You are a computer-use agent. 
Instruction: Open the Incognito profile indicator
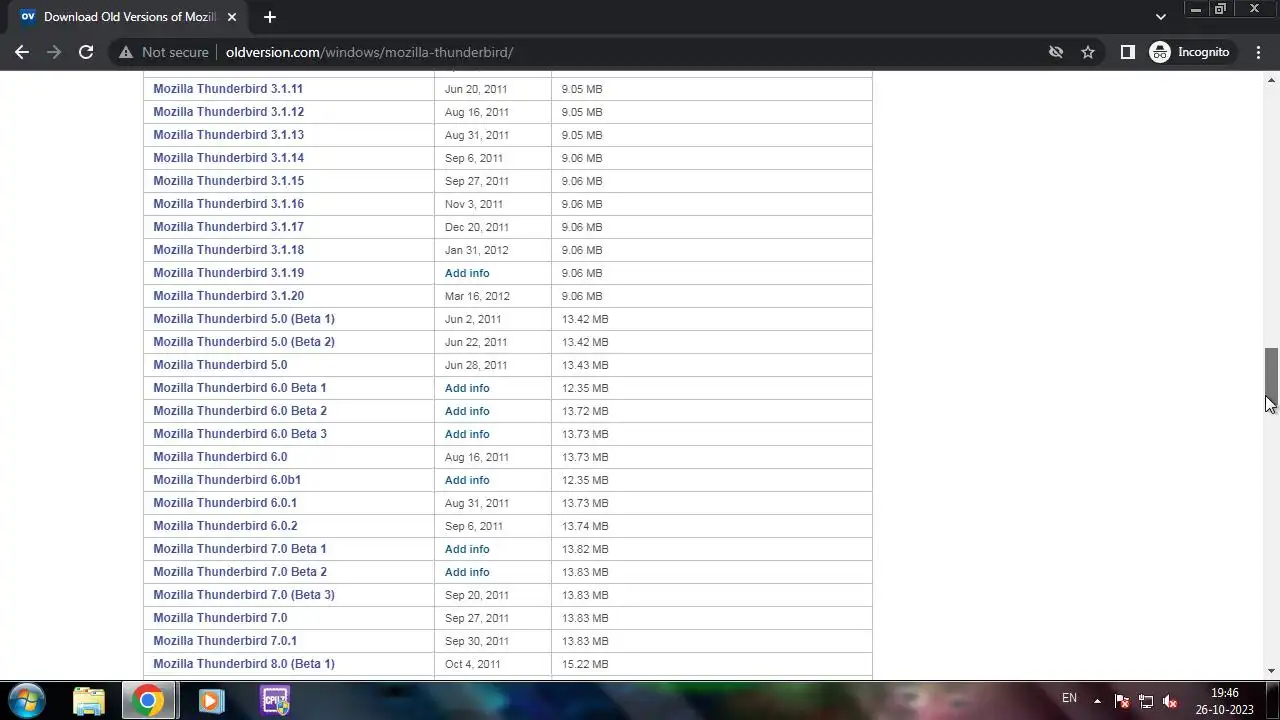1191,52
